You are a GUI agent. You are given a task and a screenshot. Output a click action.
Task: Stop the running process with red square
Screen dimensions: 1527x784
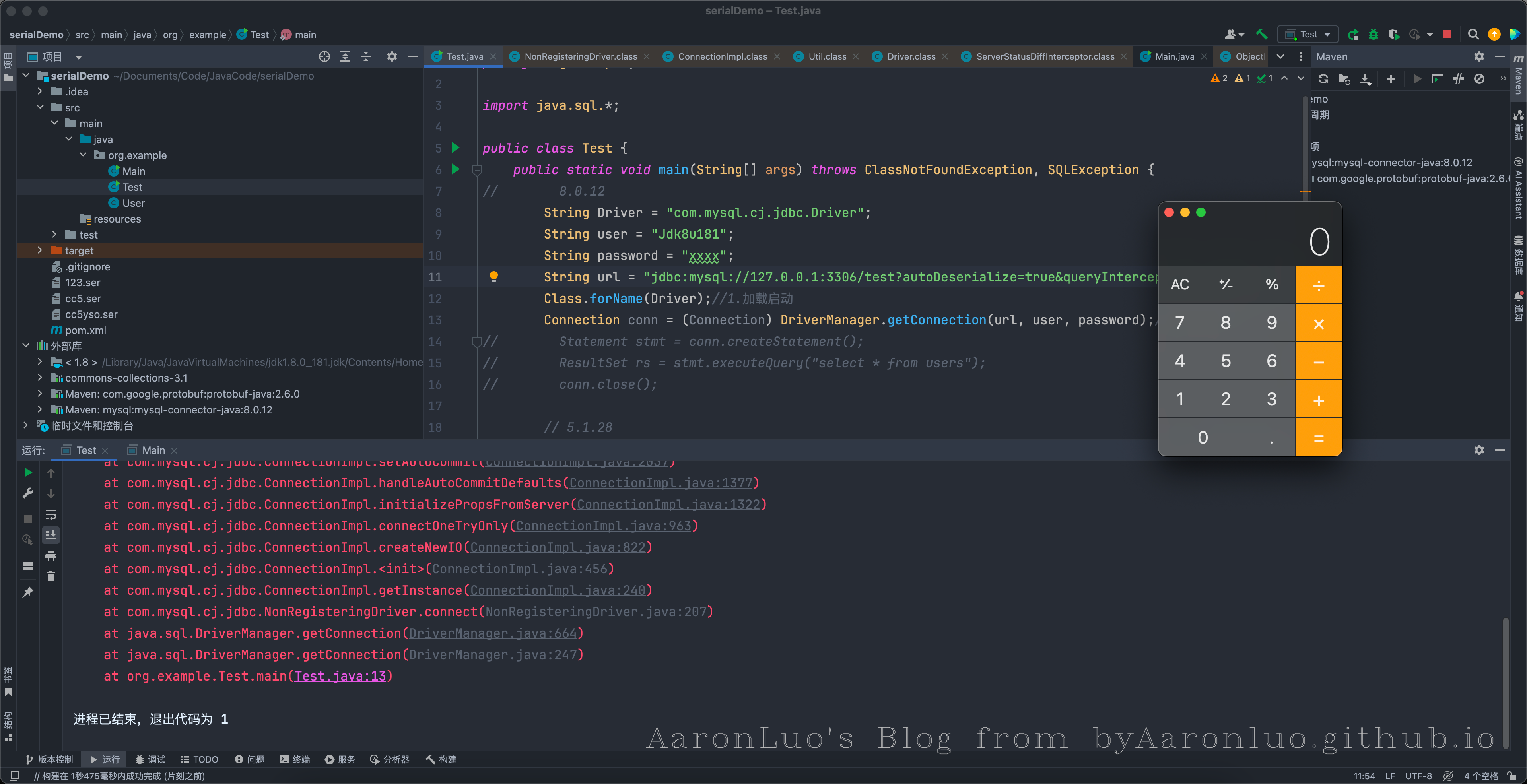[x=1447, y=34]
